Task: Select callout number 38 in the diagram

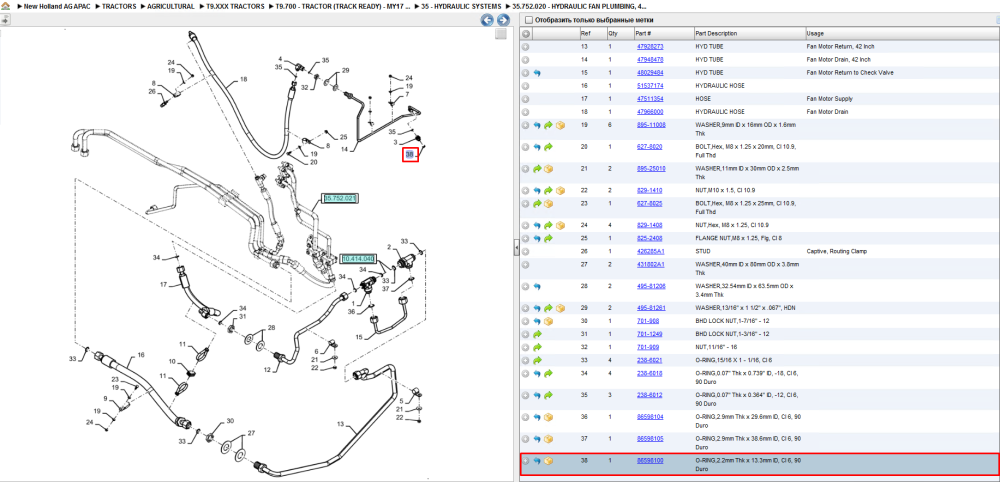Action: point(410,154)
